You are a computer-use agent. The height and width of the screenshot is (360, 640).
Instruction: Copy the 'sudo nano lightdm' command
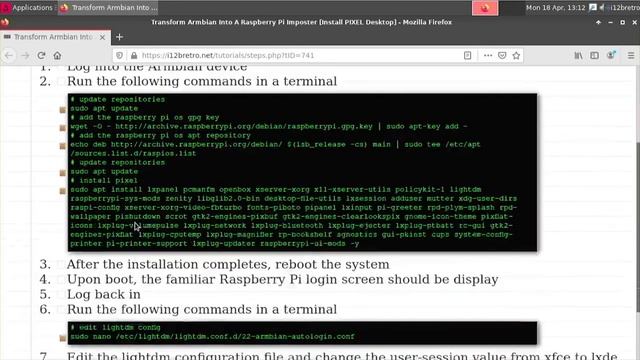tap(62, 338)
